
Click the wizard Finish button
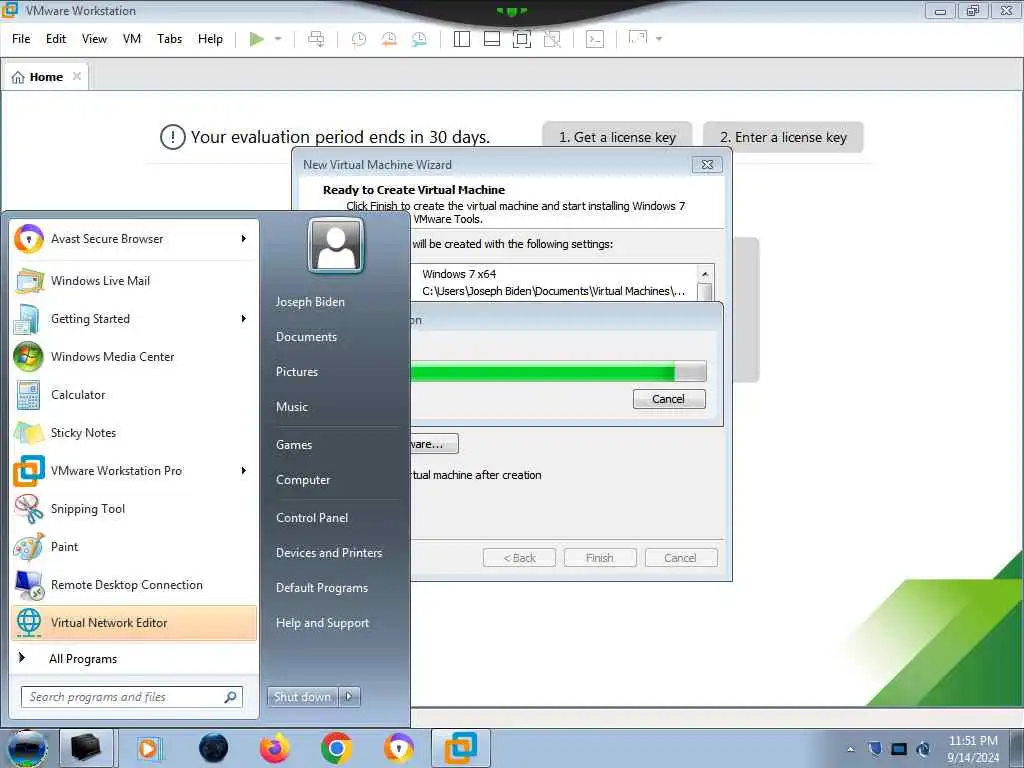[600, 558]
